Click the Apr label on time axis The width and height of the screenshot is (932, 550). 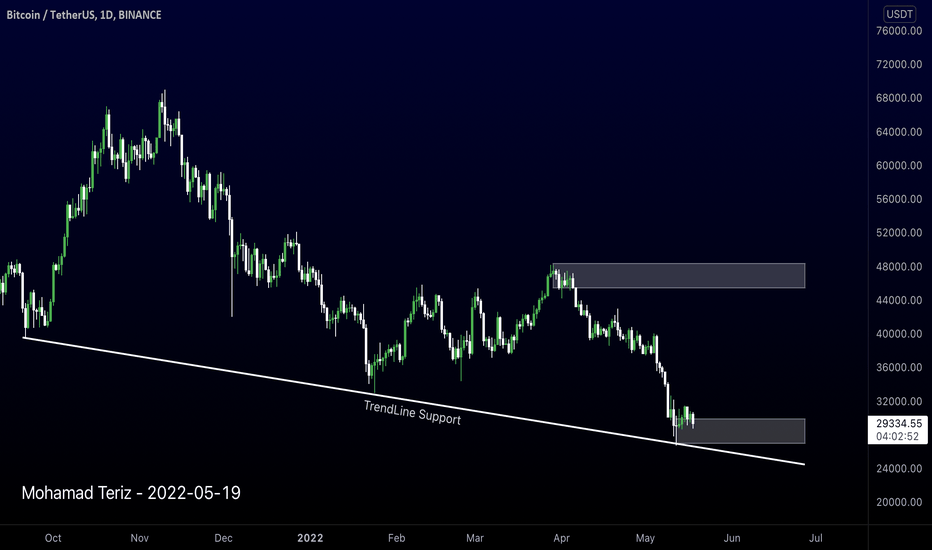[x=562, y=538]
